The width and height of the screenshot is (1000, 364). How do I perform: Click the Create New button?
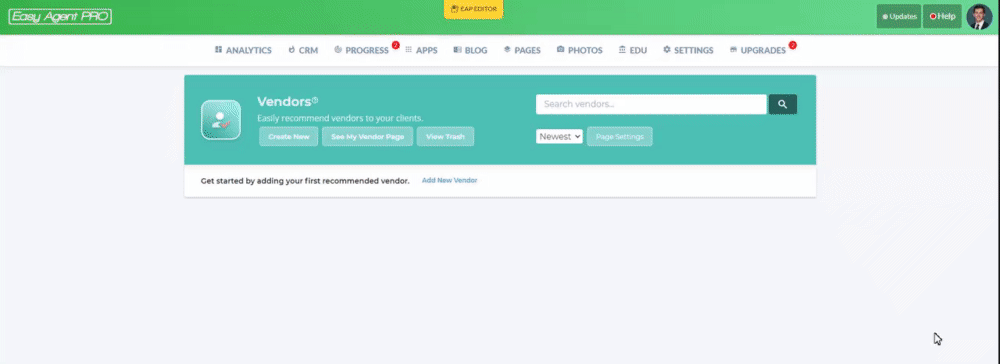(x=288, y=136)
